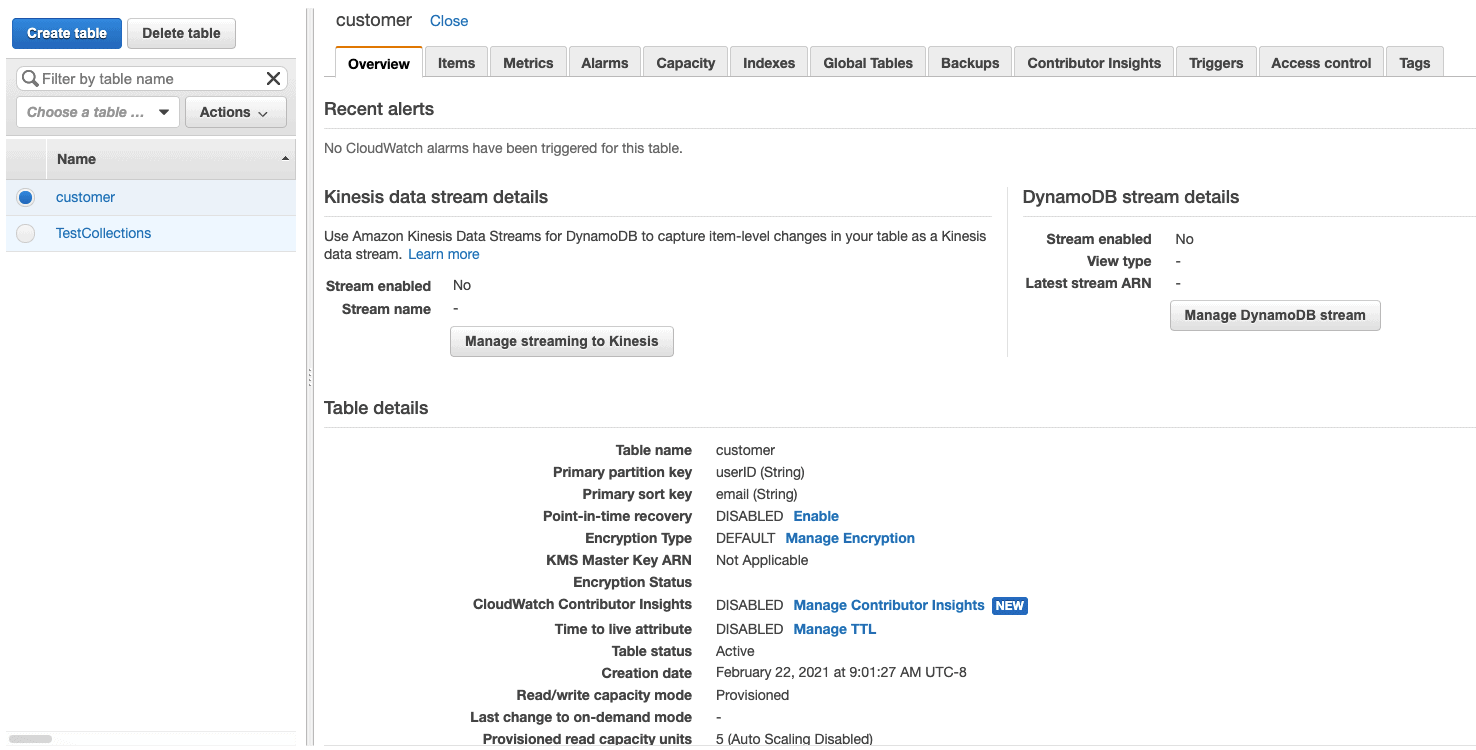Click the Name column sort arrow
The width and height of the screenshot is (1476, 750).
pyautogui.click(x=285, y=159)
